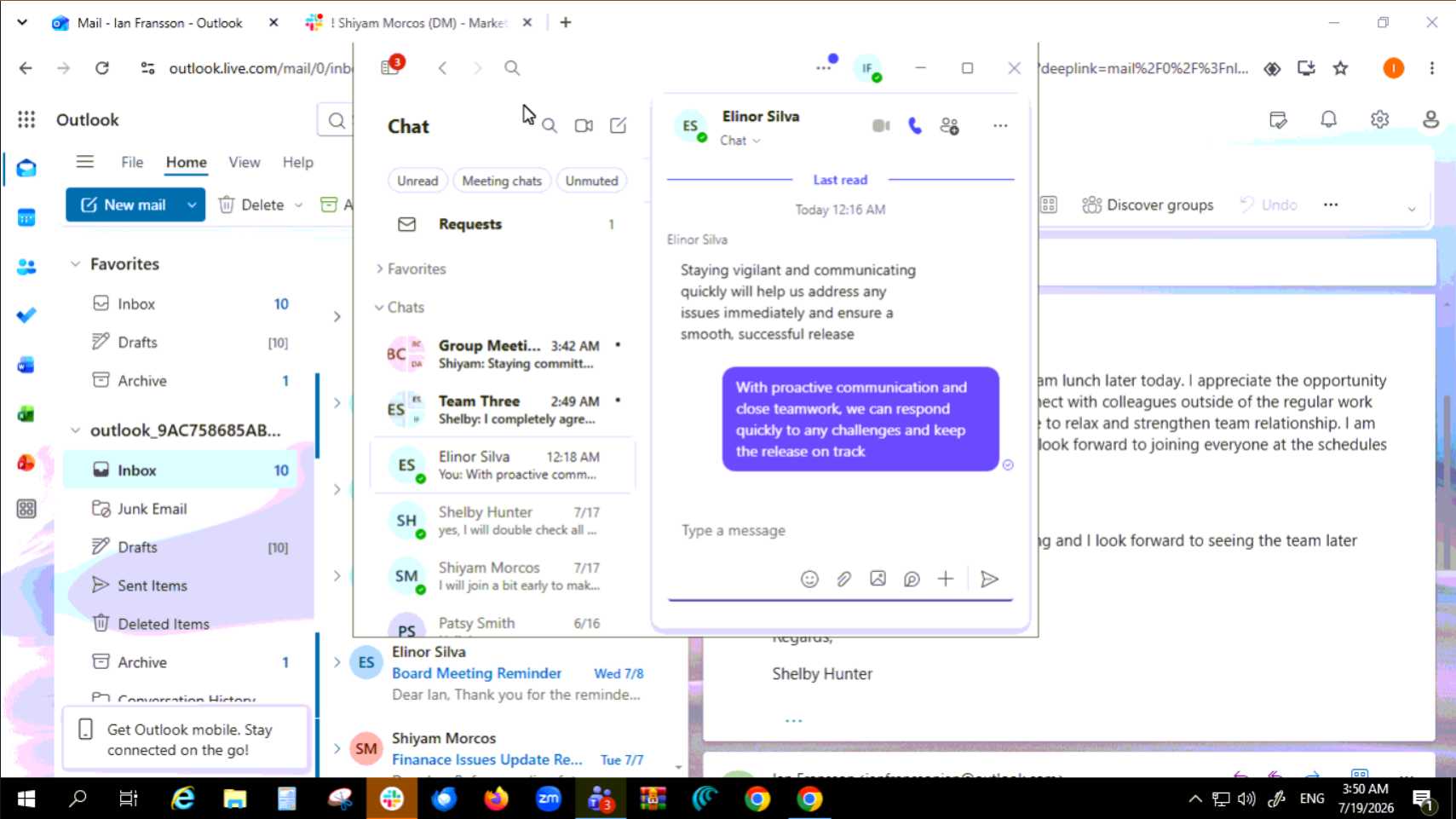1456x819 pixels.
Task: Open Outlook notifications bell
Action: [x=1328, y=119]
